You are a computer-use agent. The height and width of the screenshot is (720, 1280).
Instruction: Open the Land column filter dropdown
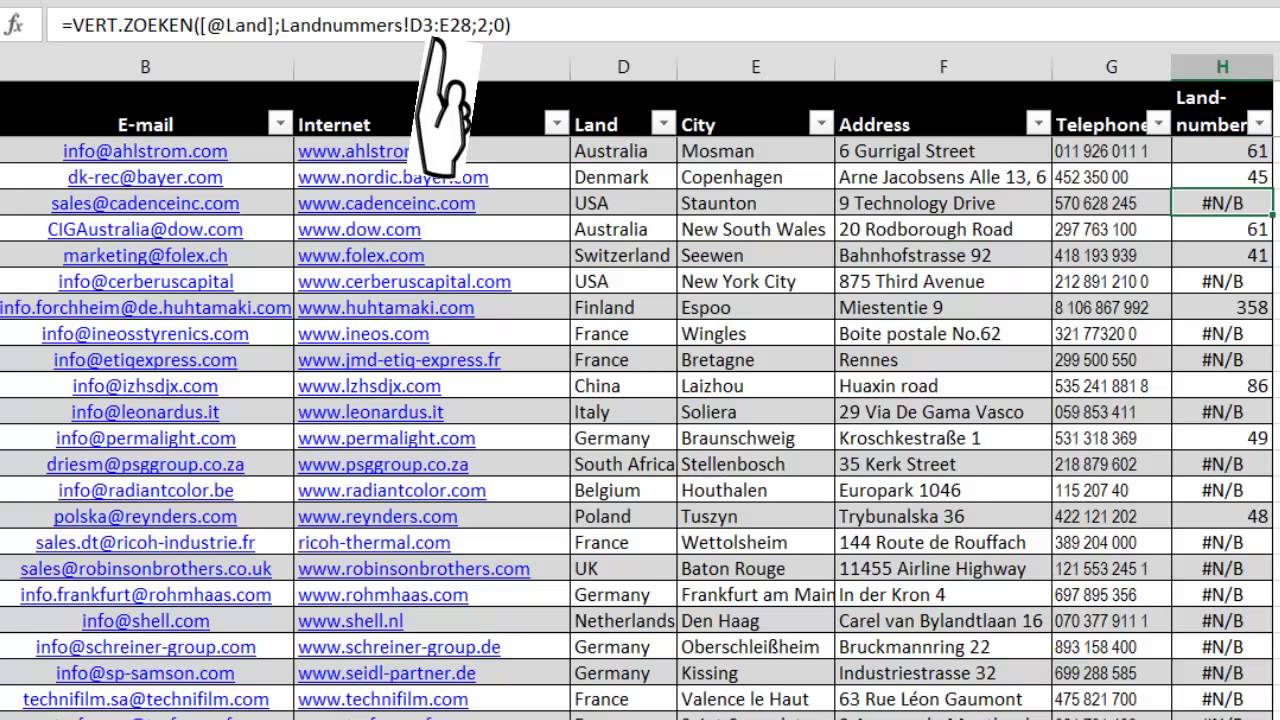point(664,123)
